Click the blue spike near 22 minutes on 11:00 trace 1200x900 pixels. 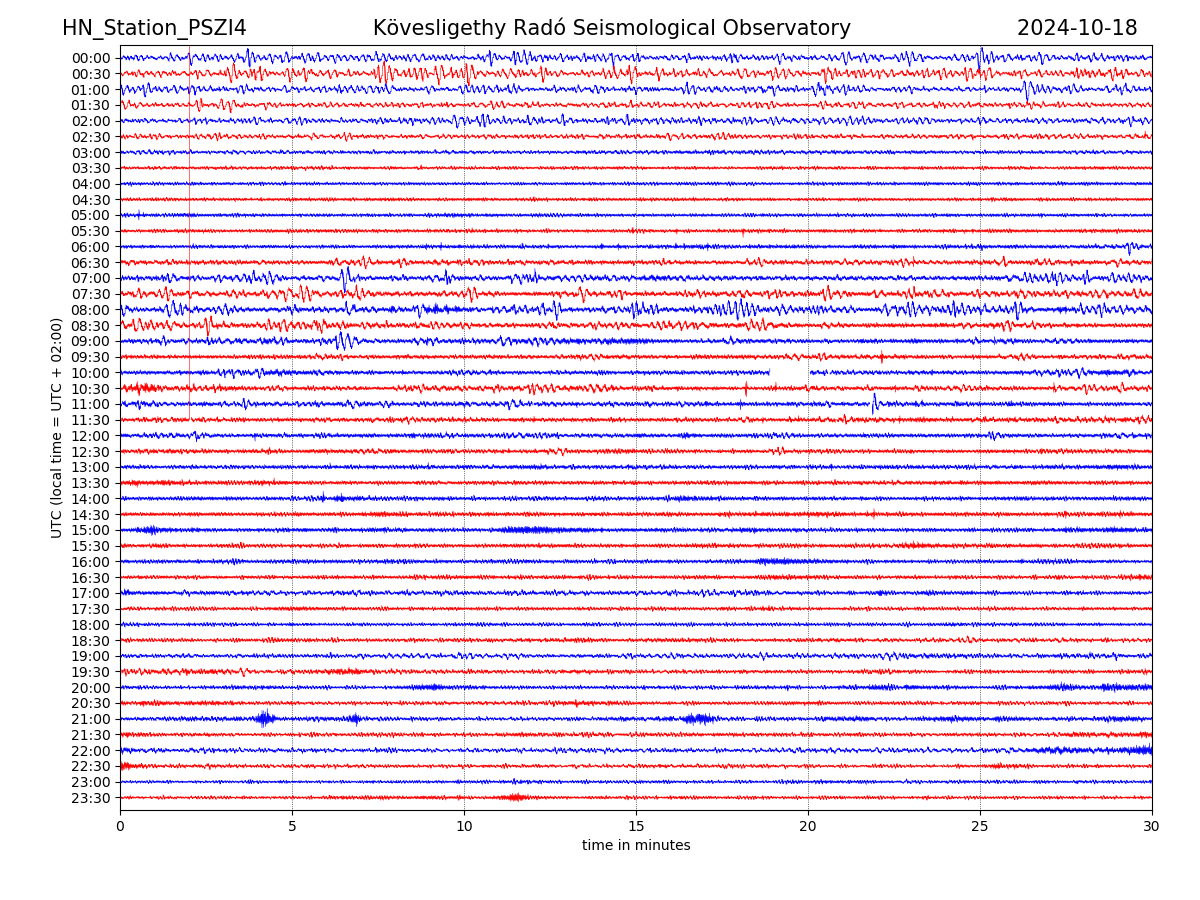tap(874, 403)
